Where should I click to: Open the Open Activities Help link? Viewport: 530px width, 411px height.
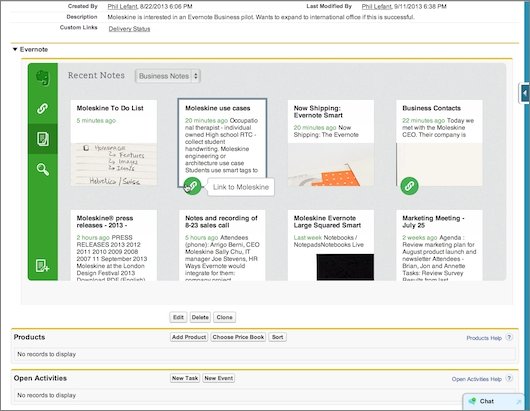pos(476,379)
